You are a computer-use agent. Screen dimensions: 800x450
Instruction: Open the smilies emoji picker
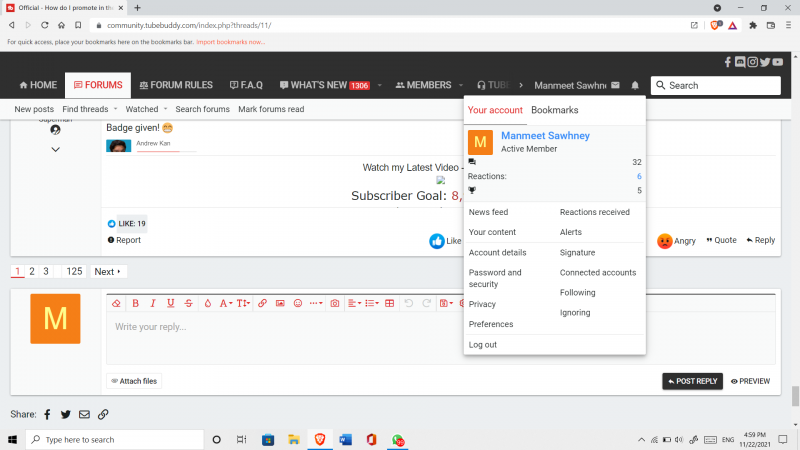298,303
